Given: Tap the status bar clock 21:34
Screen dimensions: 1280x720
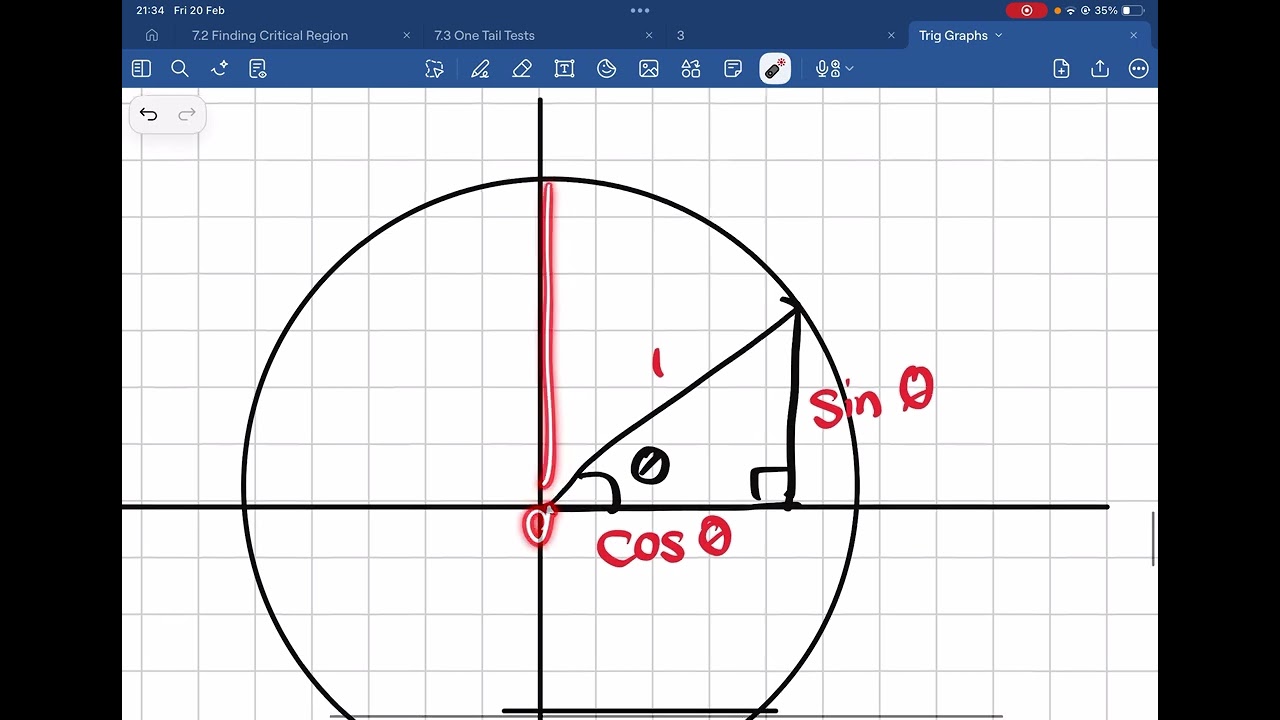Looking at the screenshot, I should (x=150, y=10).
